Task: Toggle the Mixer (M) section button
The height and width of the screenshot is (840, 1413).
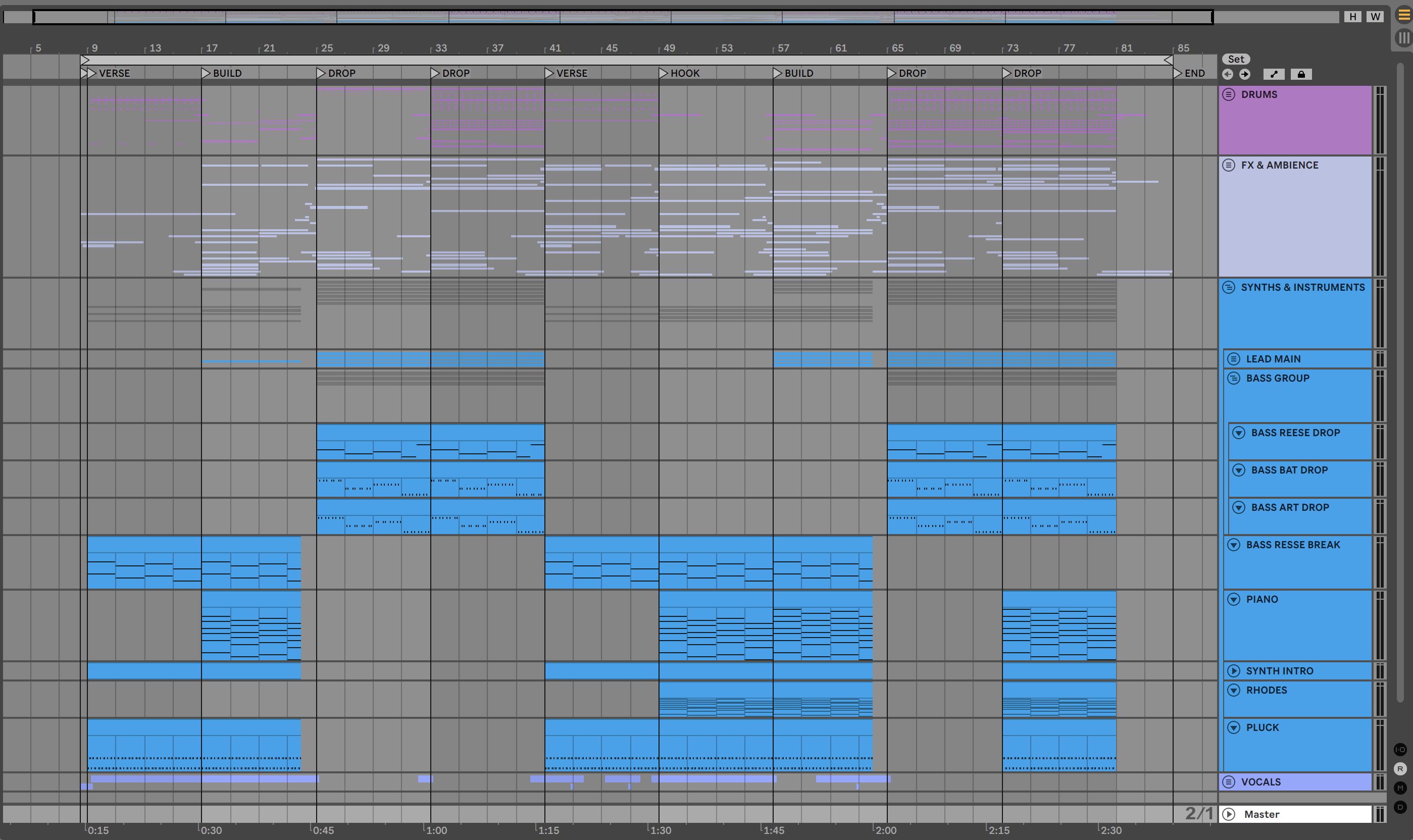Action: [1400, 788]
